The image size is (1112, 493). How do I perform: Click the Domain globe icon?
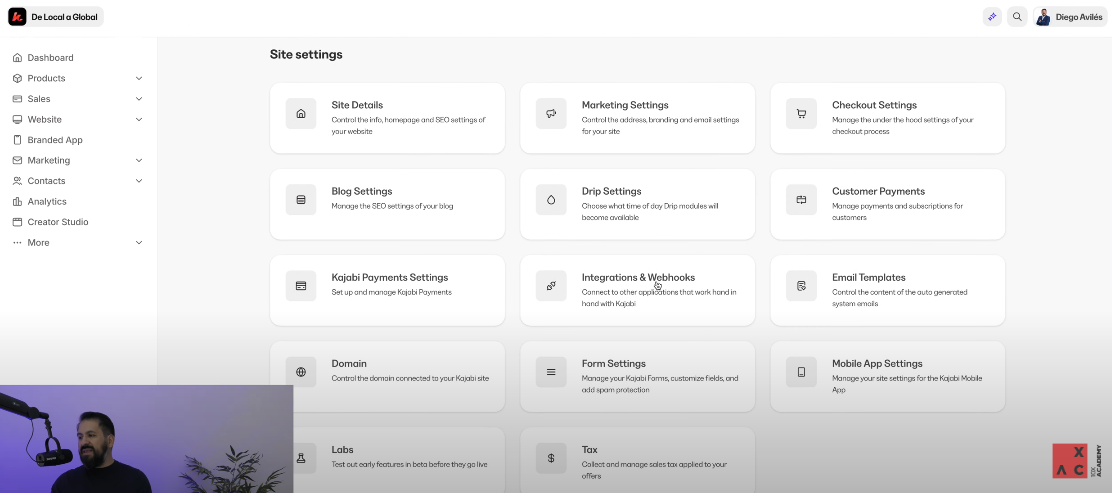[x=301, y=372]
